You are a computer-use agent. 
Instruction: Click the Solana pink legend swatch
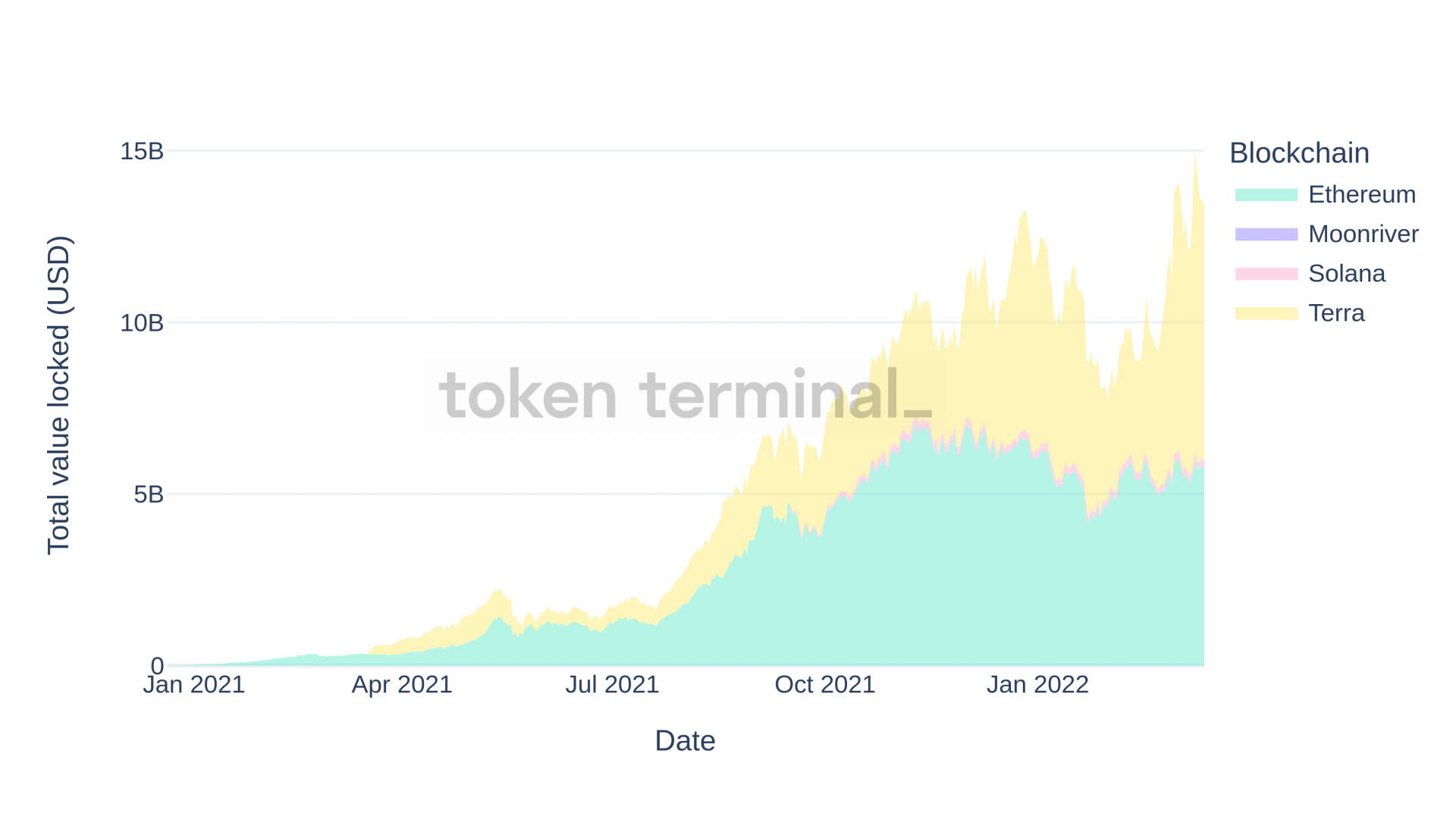tap(1266, 274)
